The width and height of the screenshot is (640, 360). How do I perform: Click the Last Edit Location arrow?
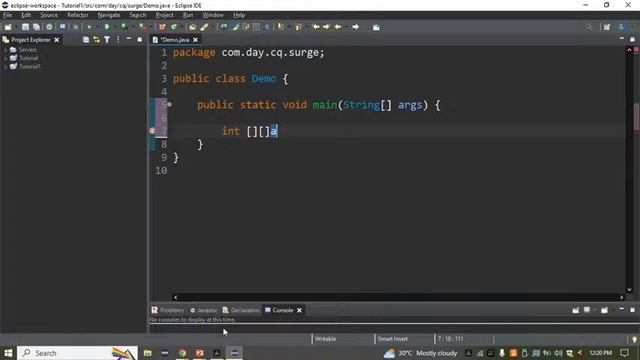coord(338,27)
